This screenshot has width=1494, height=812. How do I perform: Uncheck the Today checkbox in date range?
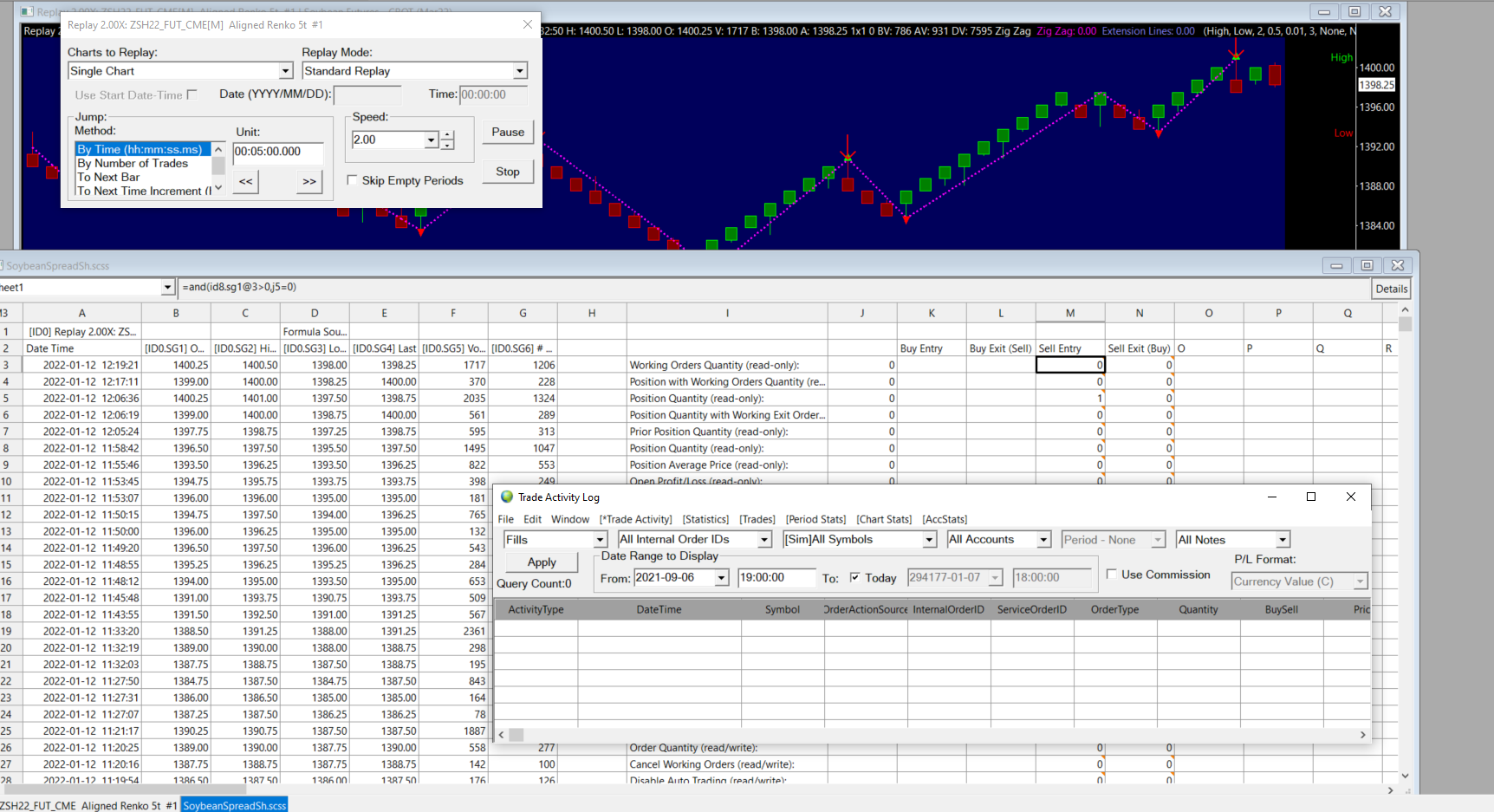click(x=855, y=577)
